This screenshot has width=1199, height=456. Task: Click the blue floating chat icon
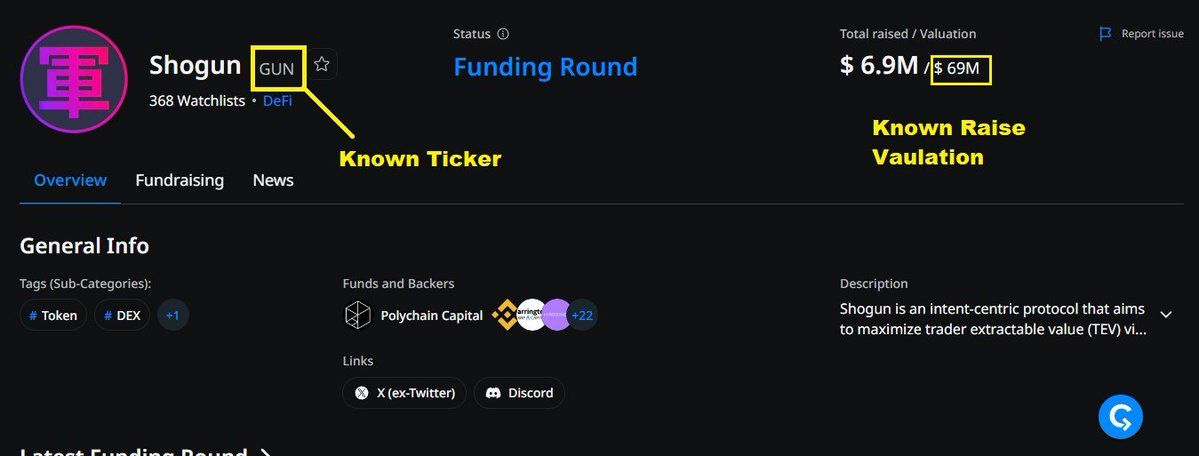coord(1120,417)
